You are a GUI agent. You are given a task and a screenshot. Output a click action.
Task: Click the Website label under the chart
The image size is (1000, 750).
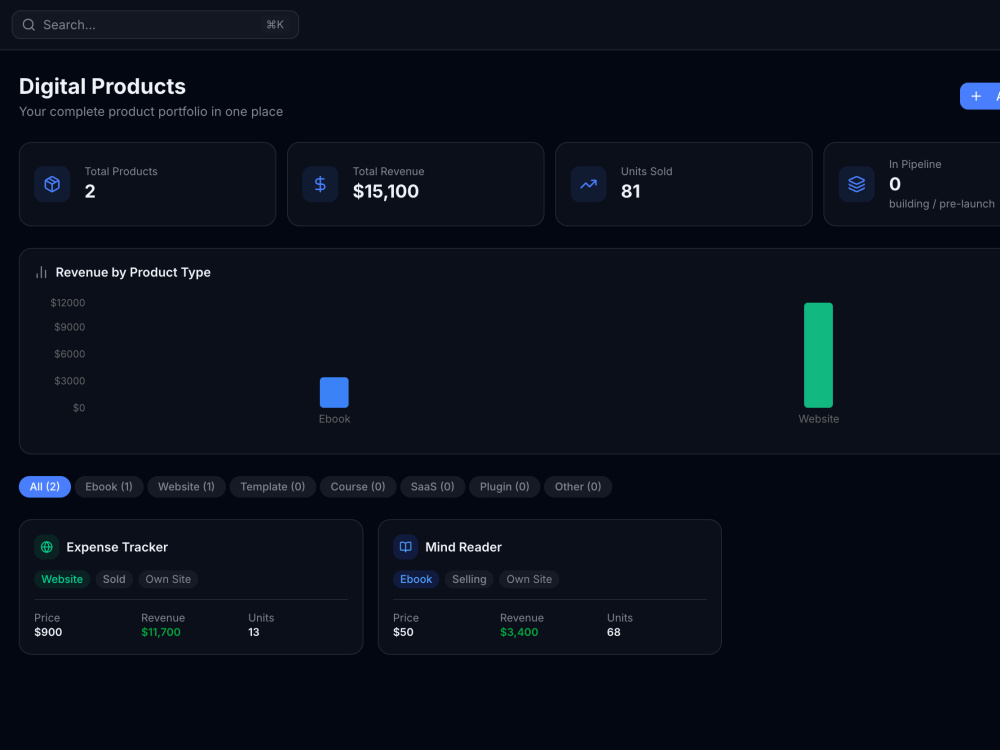coord(819,419)
